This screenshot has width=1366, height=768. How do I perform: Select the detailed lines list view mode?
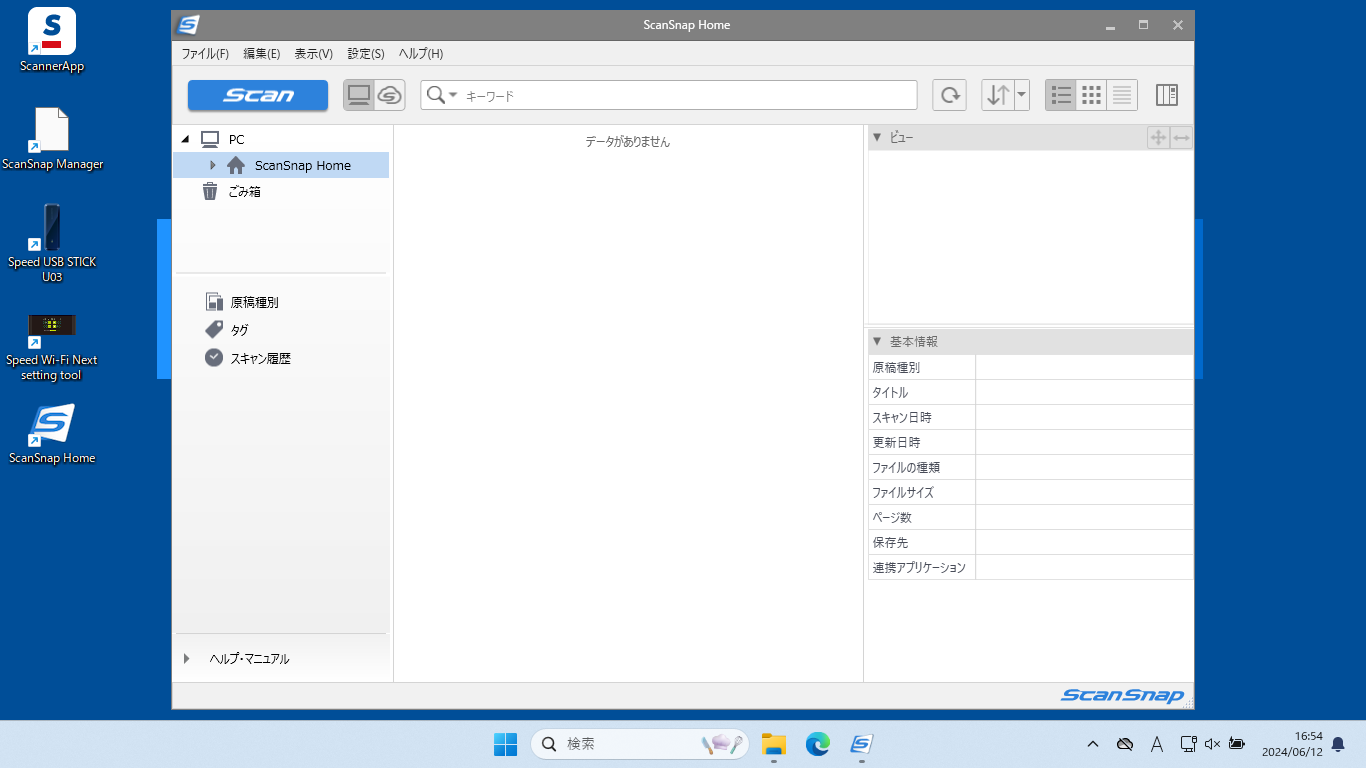[x=1122, y=95]
